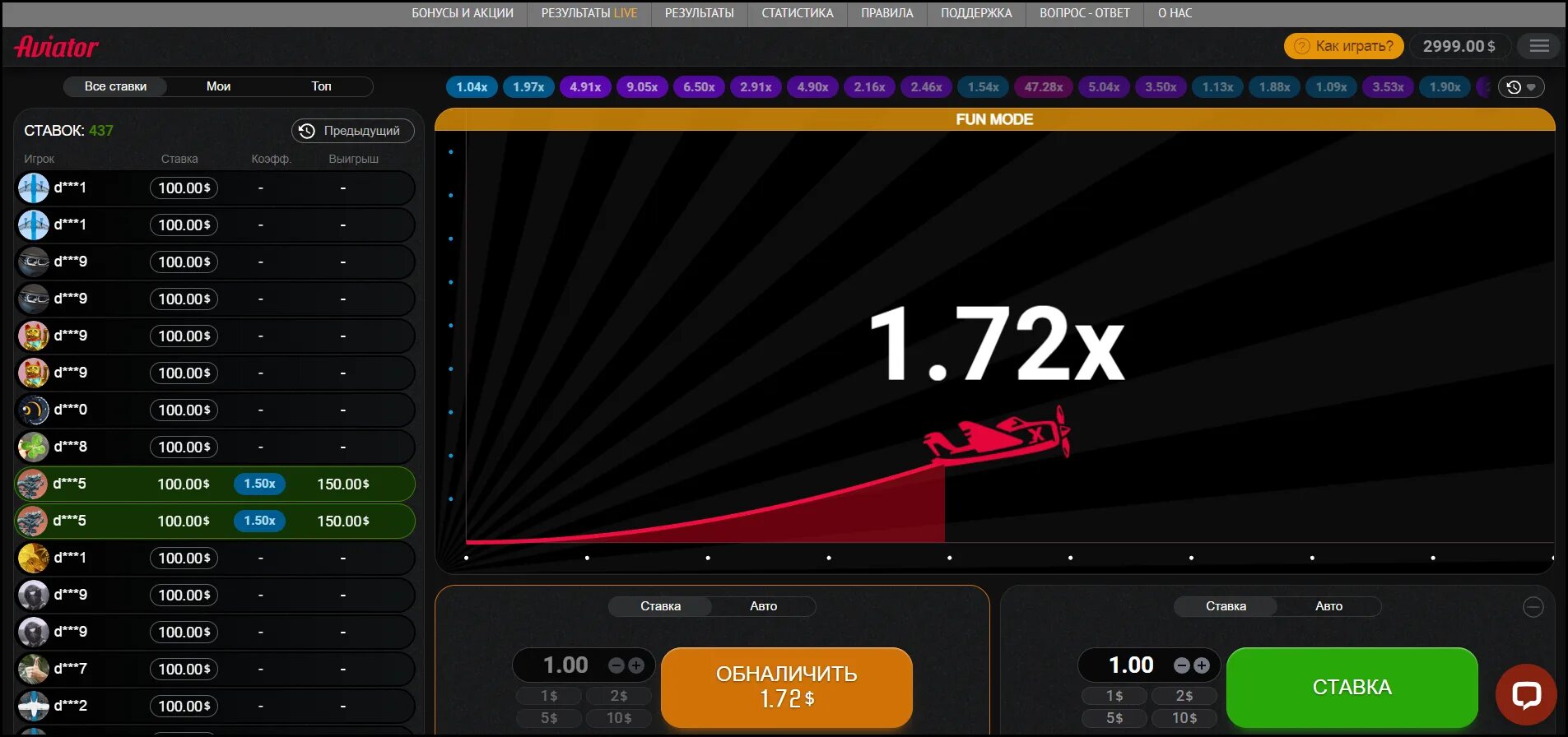Click the 5.04x history multiplier badge
1568x737 pixels.
click(1104, 86)
